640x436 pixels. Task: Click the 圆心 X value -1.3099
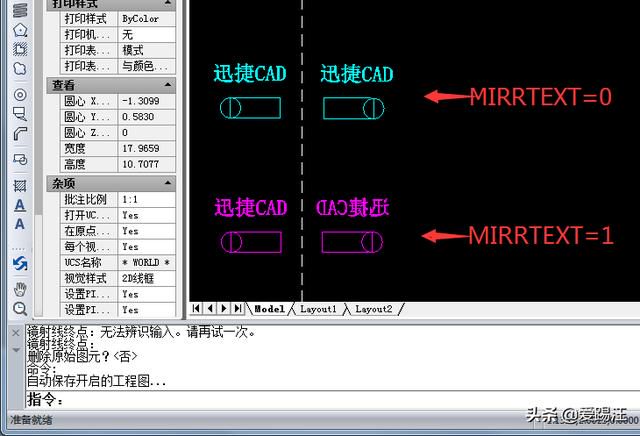[147, 101]
